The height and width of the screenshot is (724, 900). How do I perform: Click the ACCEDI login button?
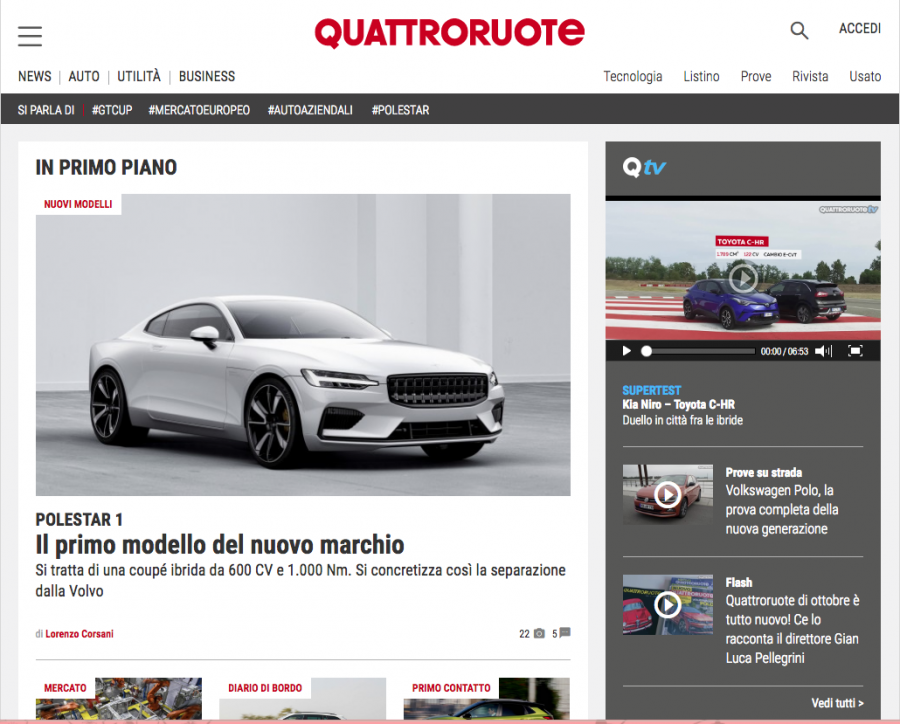[x=859, y=29]
